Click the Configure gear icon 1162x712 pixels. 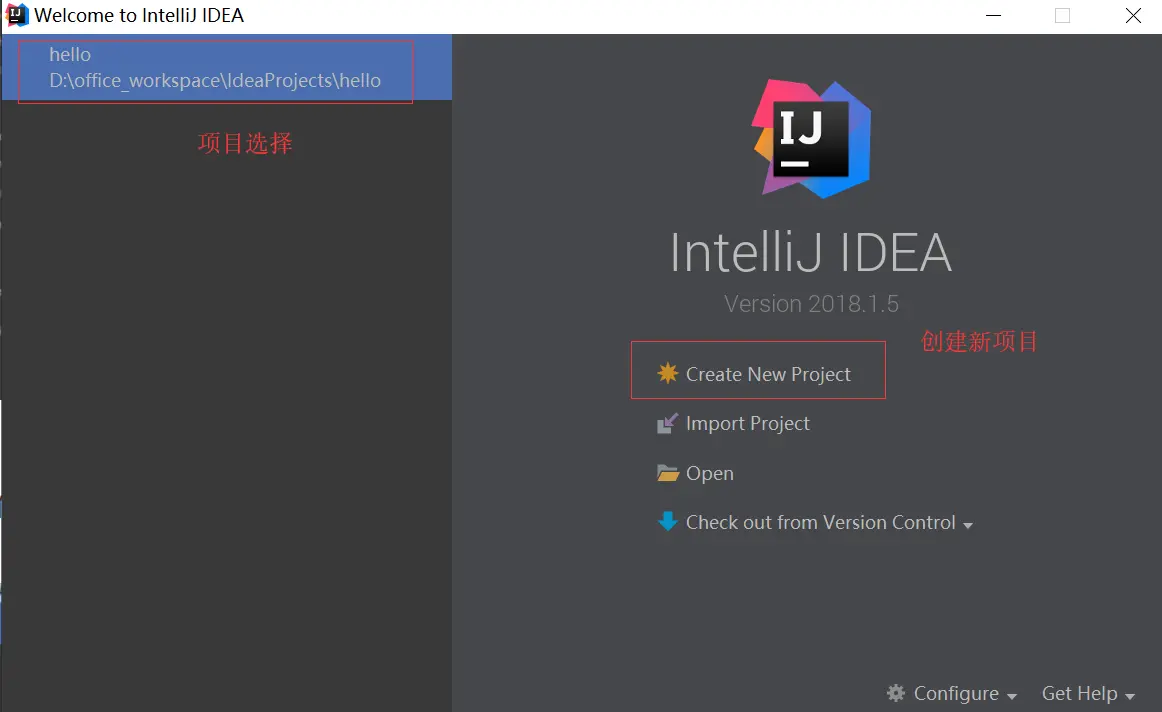896,693
